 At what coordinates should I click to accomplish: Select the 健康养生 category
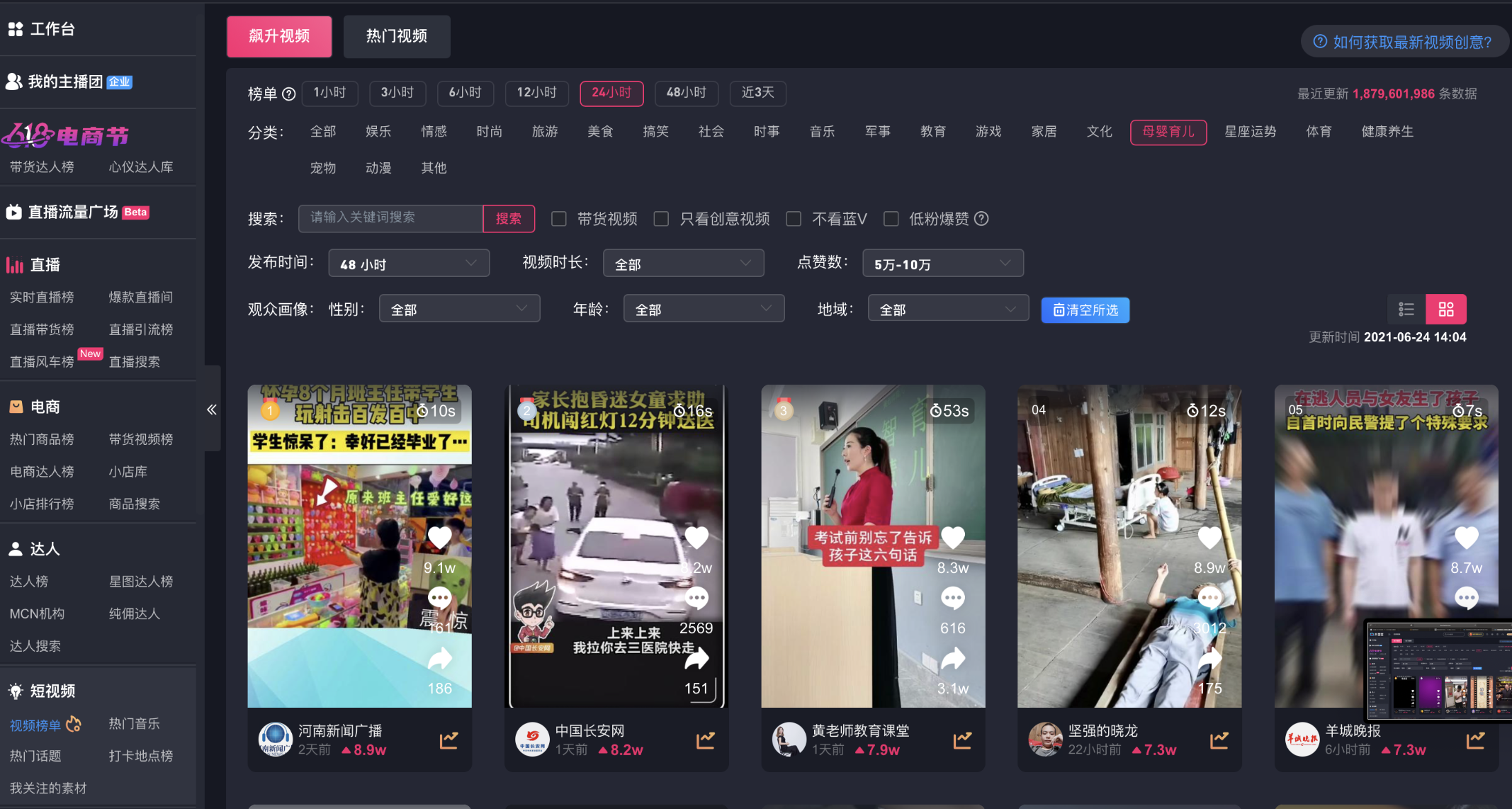coord(1387,132)
